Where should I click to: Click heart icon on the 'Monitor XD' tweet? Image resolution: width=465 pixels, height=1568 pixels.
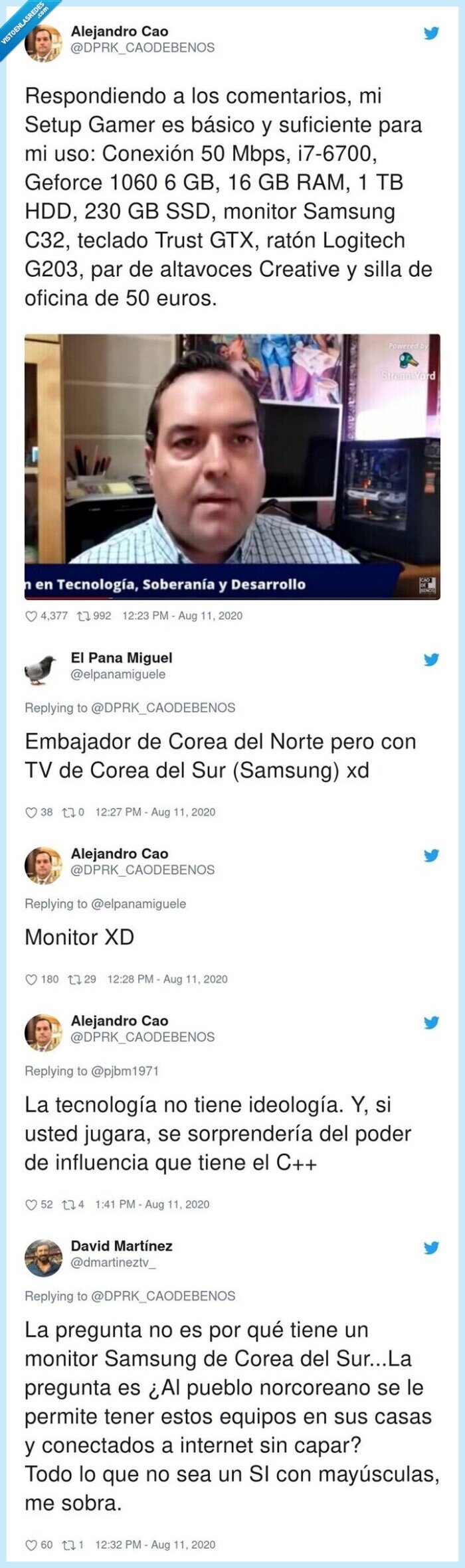[31, 979]
